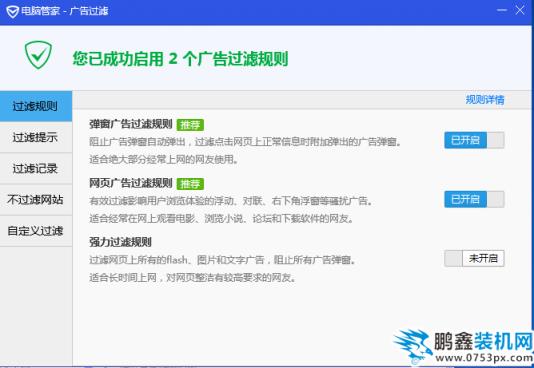Switch to the 过滤记录 tab
Viewport: 534px width, 368px height.
[x=36, y=169]
